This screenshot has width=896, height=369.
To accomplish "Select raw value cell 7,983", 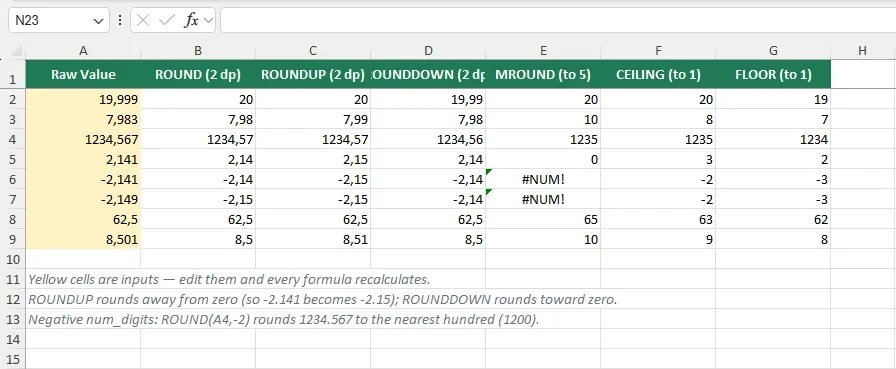I will pos(83,119).
